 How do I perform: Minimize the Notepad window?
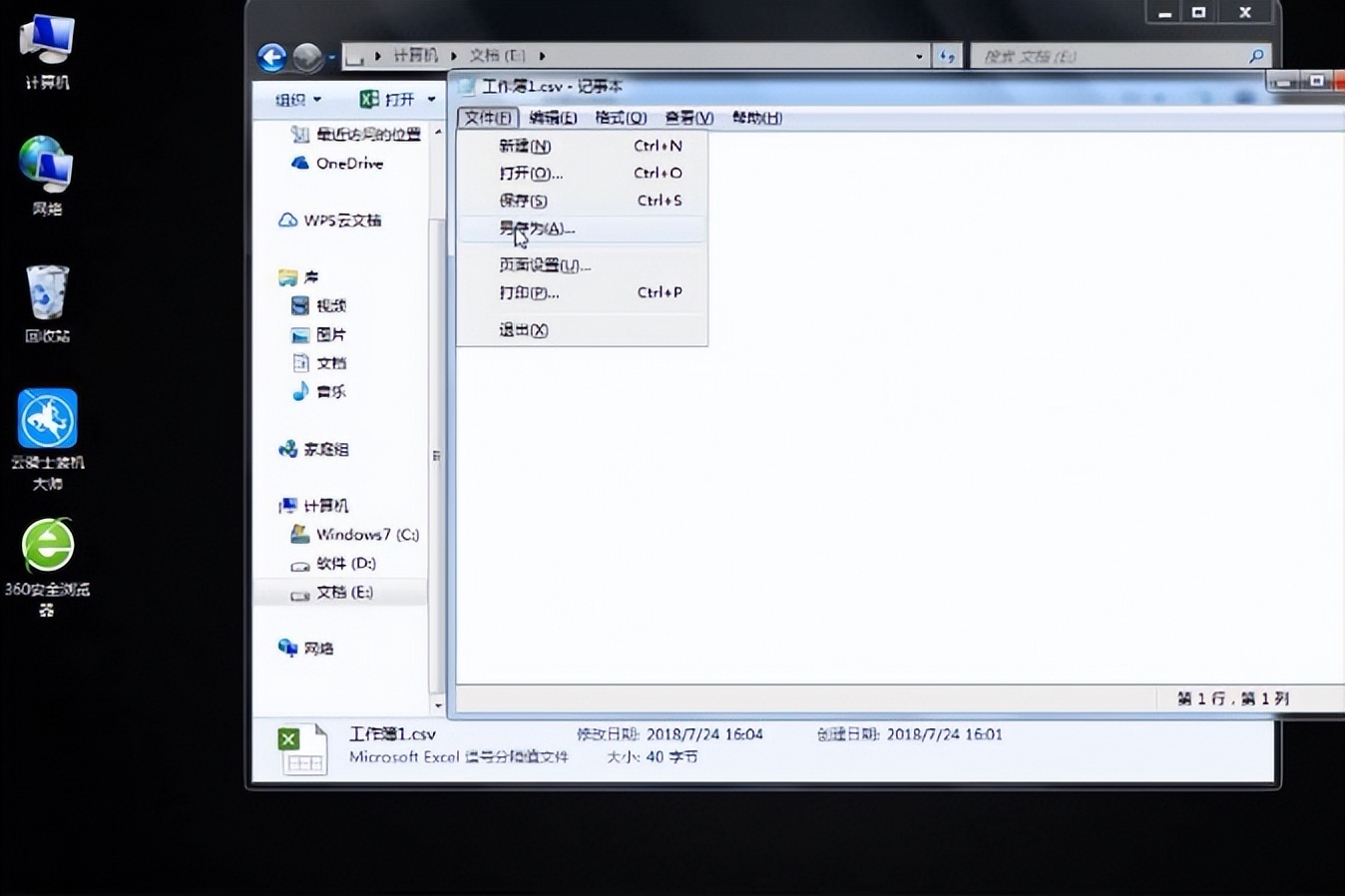click(1283, 82)
